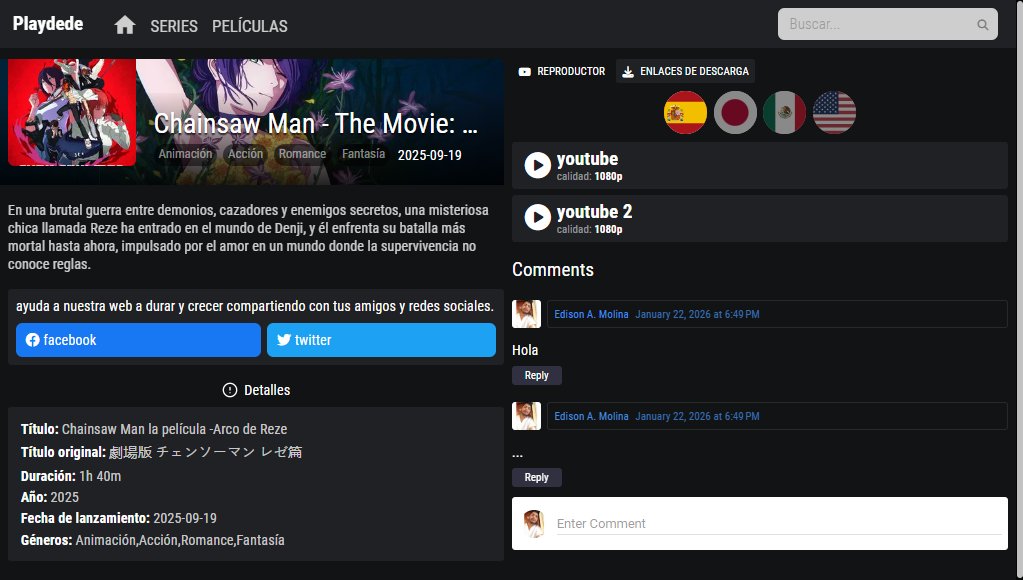Click the avatar beside the "..." comment

pos(527,416)
